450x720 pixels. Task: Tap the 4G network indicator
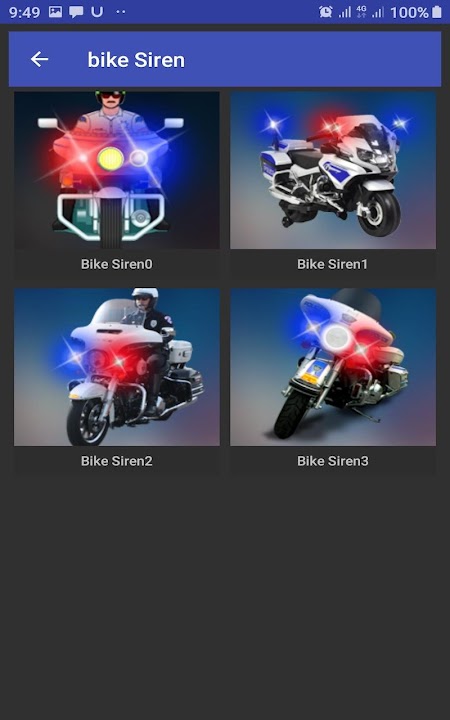[x=361, y=11]
